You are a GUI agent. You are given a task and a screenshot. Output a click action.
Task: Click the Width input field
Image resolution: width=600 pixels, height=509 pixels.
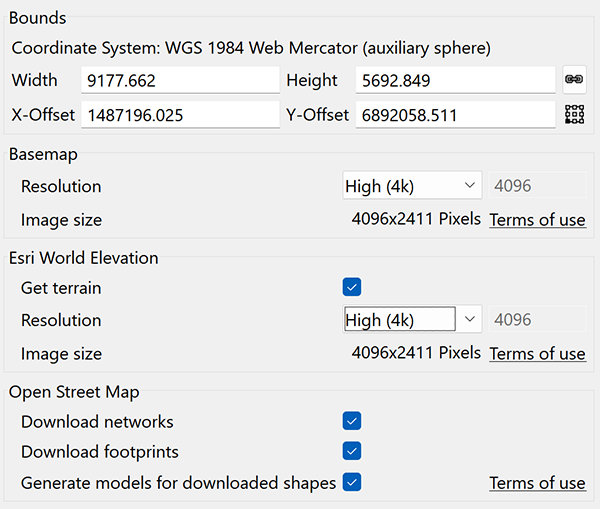180,80
